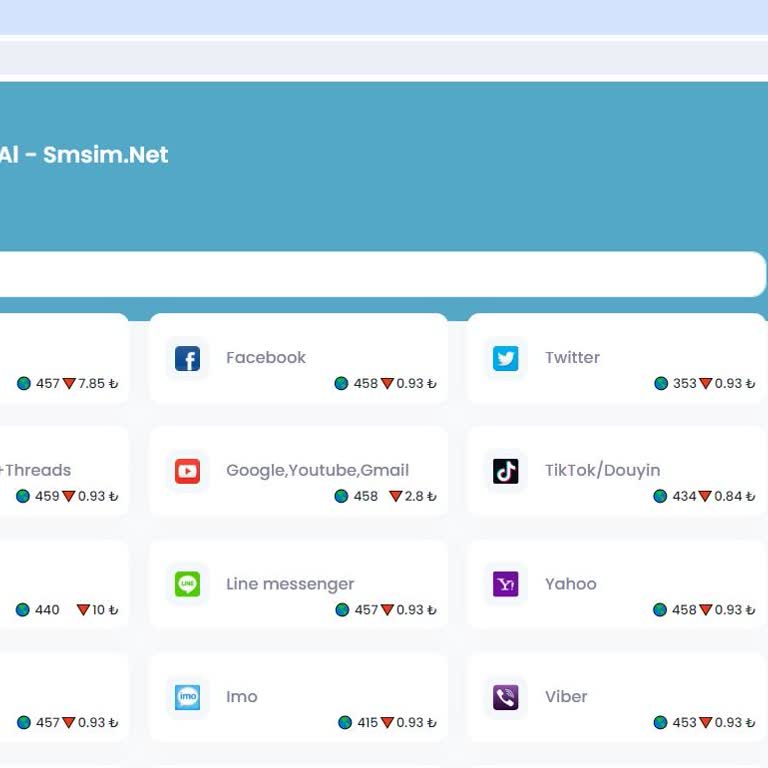Click the red triangle in TikTok/Douyin card
The image size is (768, 768).
(x=705, y=497)
